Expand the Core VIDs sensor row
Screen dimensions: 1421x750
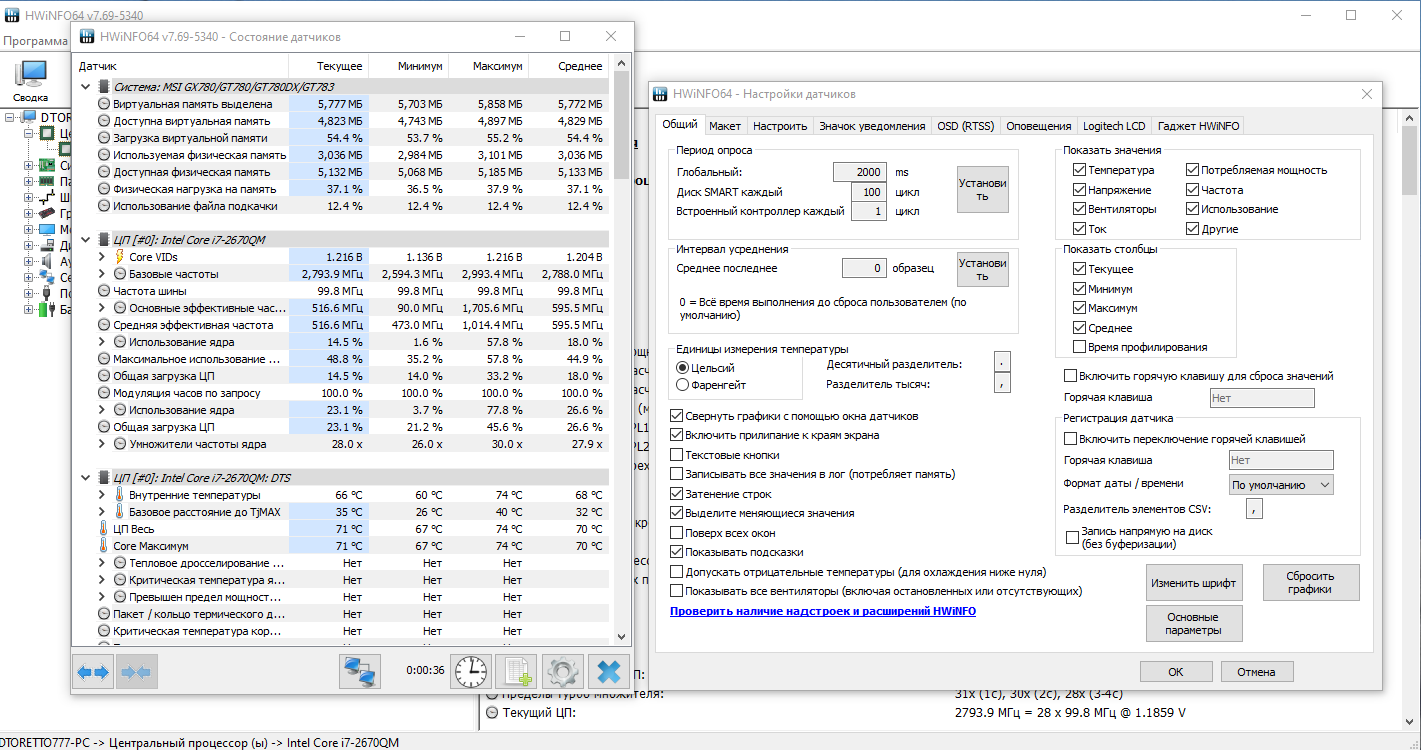coord(102,257)
